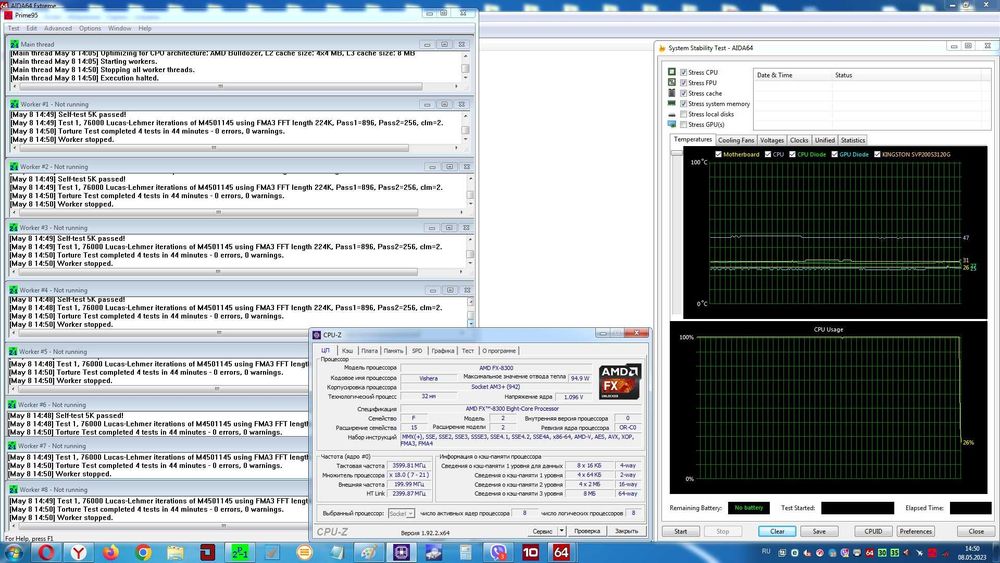Switch to the Cooling Fans tab

click(735, 140)
